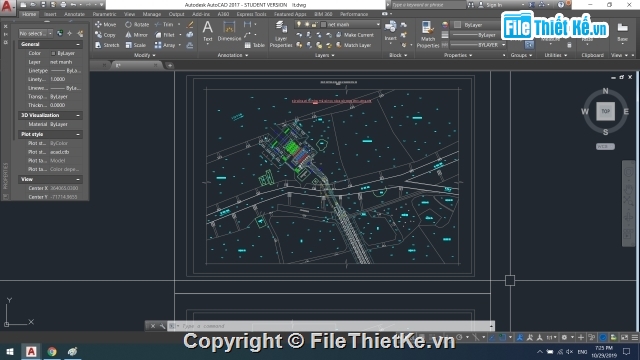The width and height of the screenshot is (640, 360).
Task: Switch to the Express Tools tab
Action: [x=251, y=14]
